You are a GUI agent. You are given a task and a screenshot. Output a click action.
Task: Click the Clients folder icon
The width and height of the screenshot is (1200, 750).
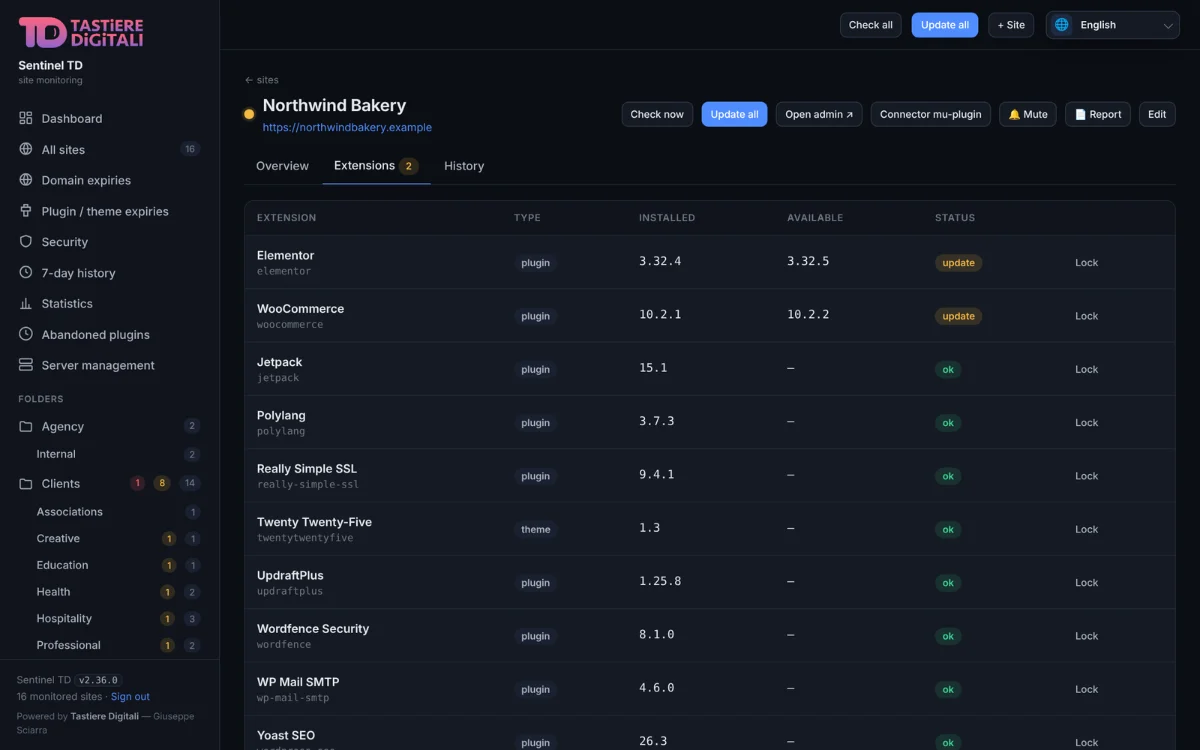[26, 483]
